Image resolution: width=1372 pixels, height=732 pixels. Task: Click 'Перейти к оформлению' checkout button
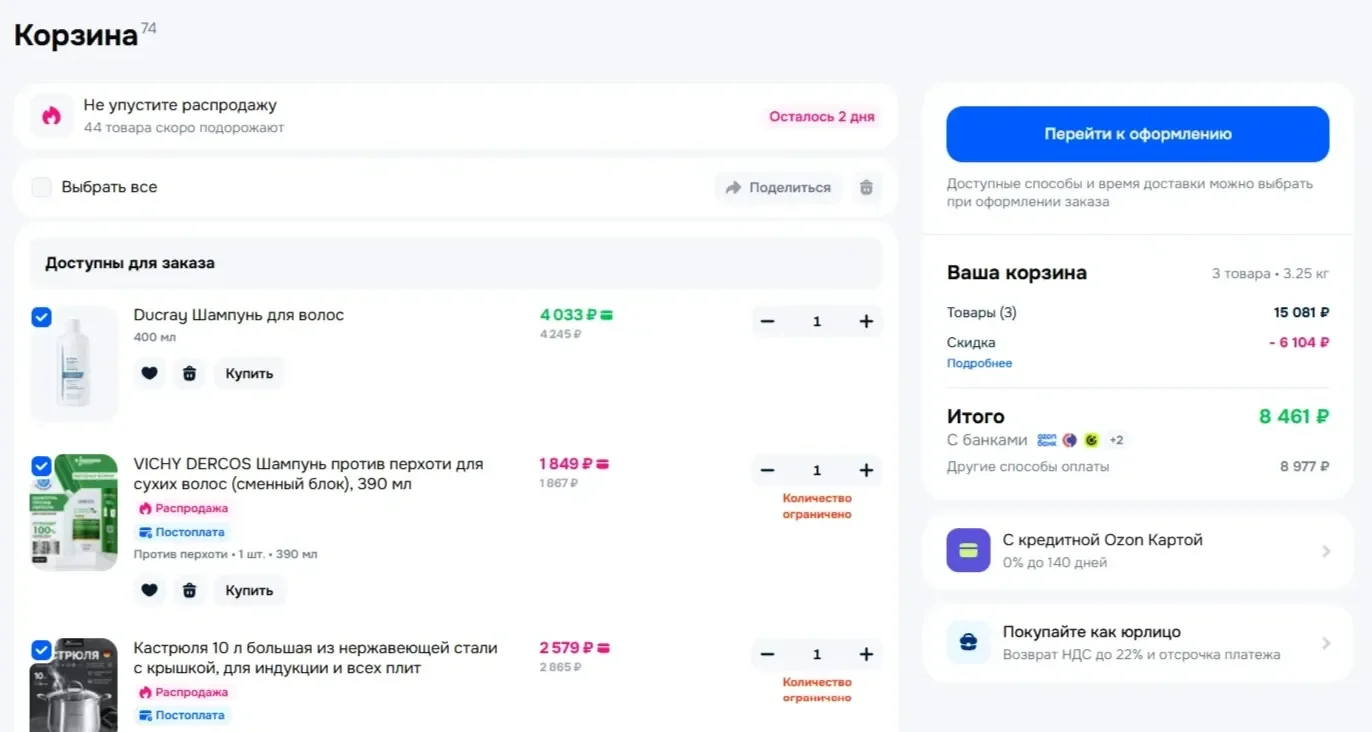click(x=1138, y=134)
